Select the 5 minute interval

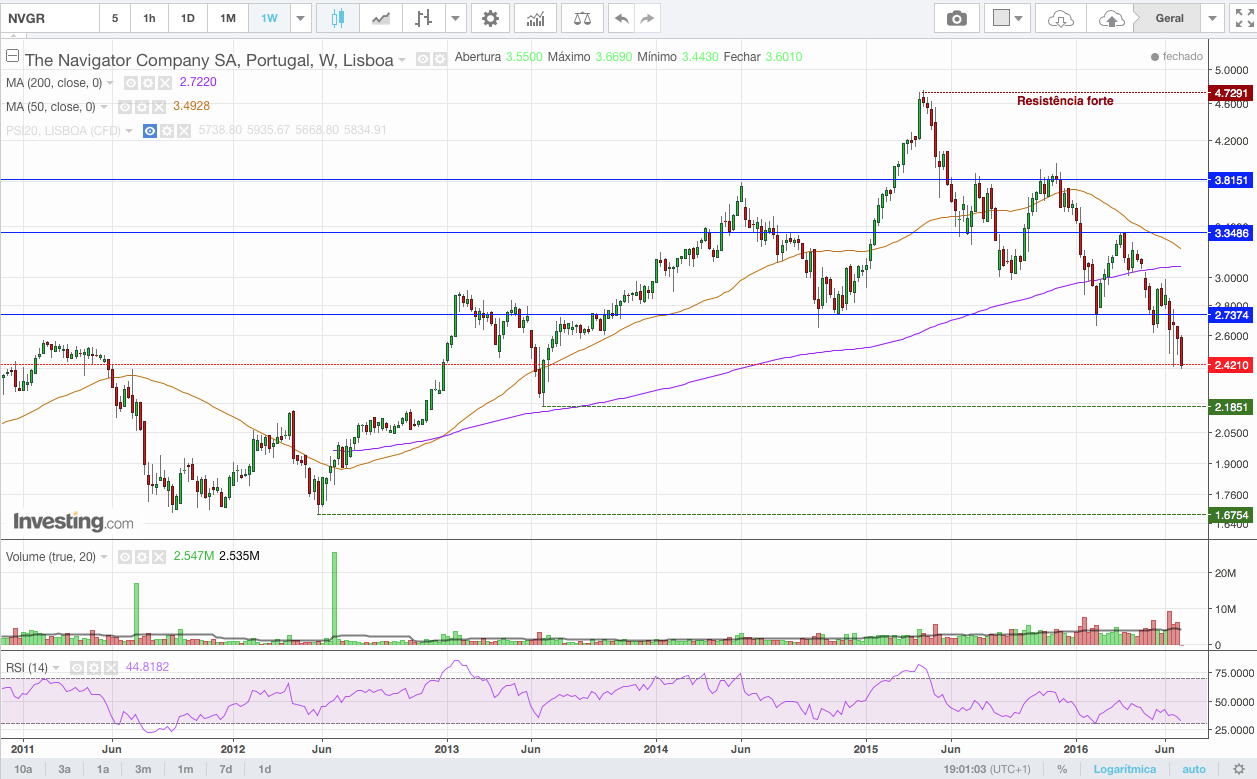tap(114, 18)
